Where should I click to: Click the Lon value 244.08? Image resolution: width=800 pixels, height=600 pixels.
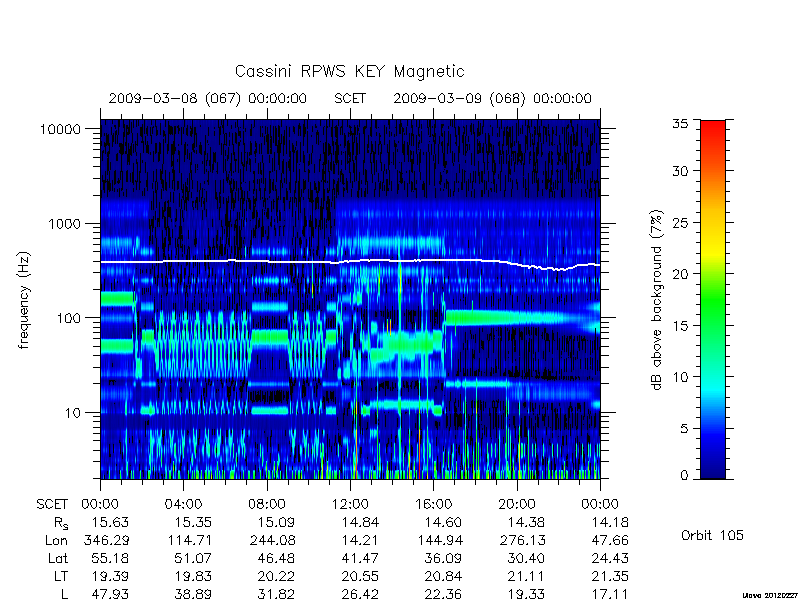(272, 540)
